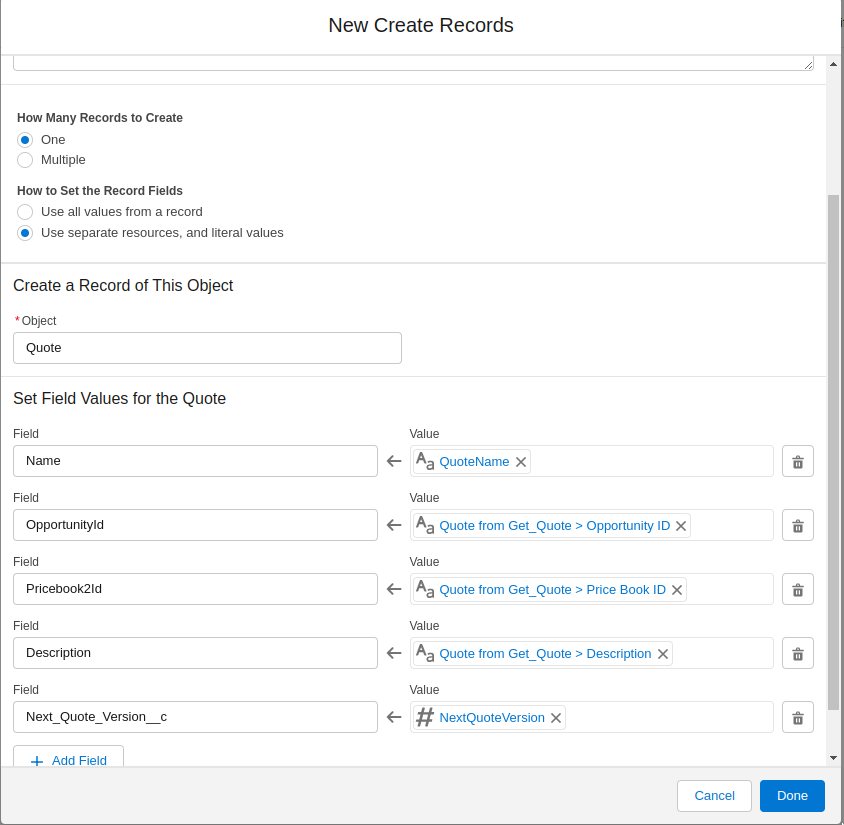The image size is (844, 825).
Task: Click the dialog's vertical scrollbar
Action: pos(833,450)
